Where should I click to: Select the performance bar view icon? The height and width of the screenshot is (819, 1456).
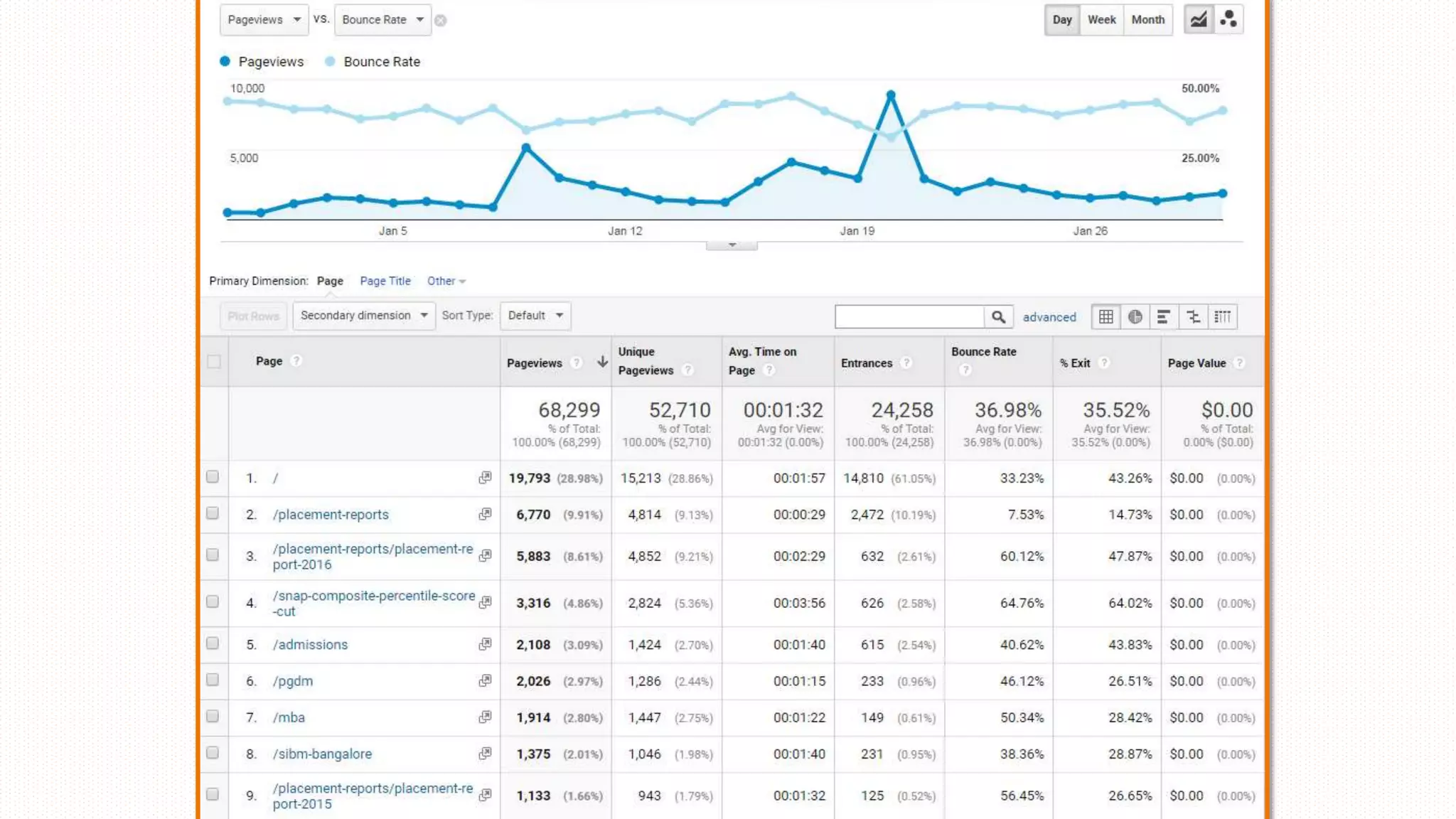point(1164,317)
